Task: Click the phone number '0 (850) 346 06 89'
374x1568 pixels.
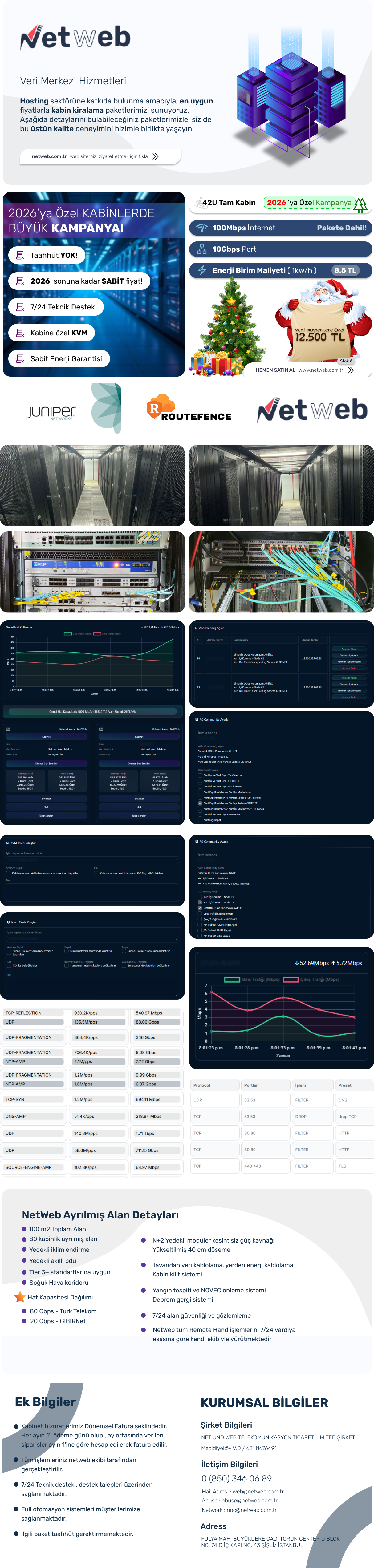Action: pos(236,1478)
